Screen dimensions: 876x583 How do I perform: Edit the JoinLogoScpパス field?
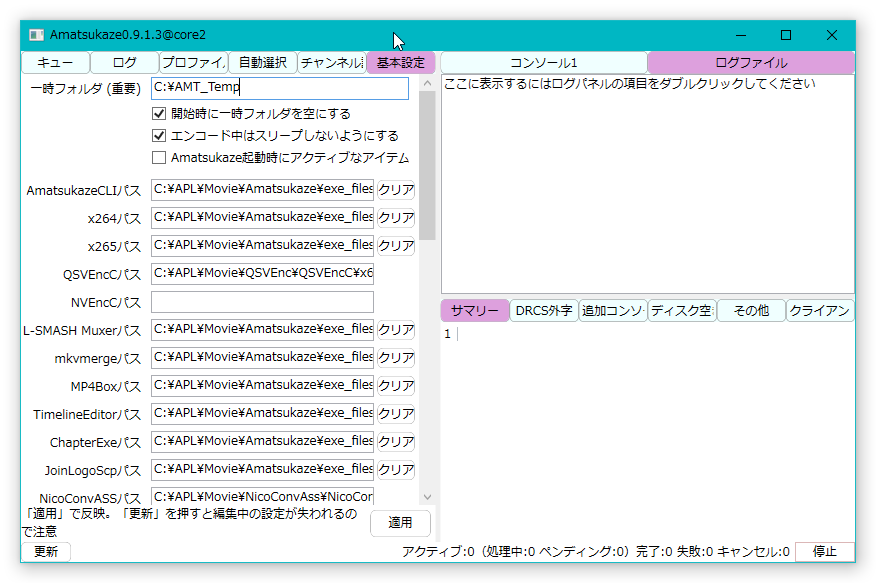pyautogui.click(x=262, y=469)
